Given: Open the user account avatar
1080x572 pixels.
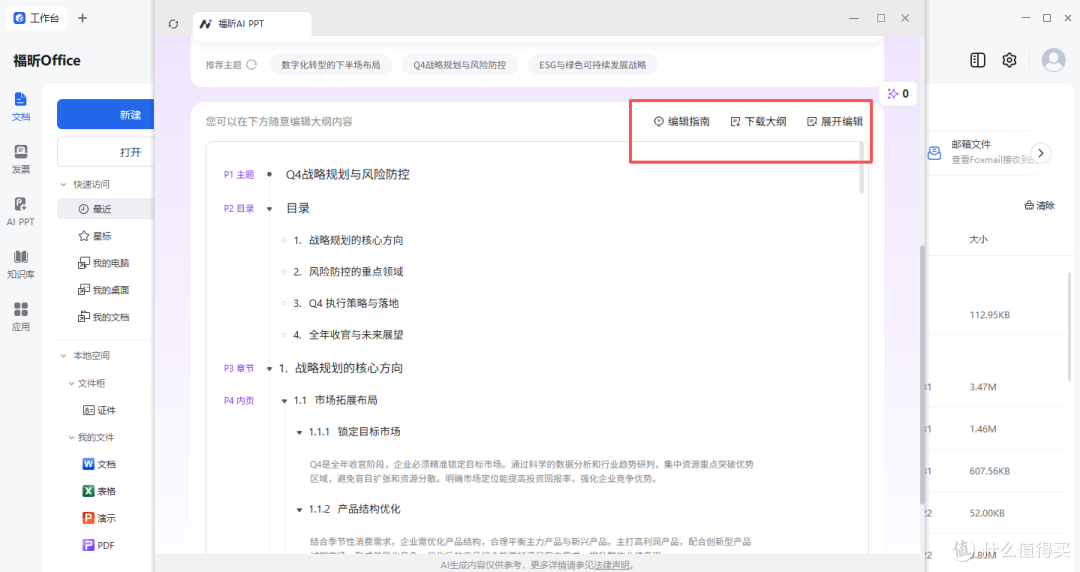Looking at the screenshot, I should point(1053,60).
